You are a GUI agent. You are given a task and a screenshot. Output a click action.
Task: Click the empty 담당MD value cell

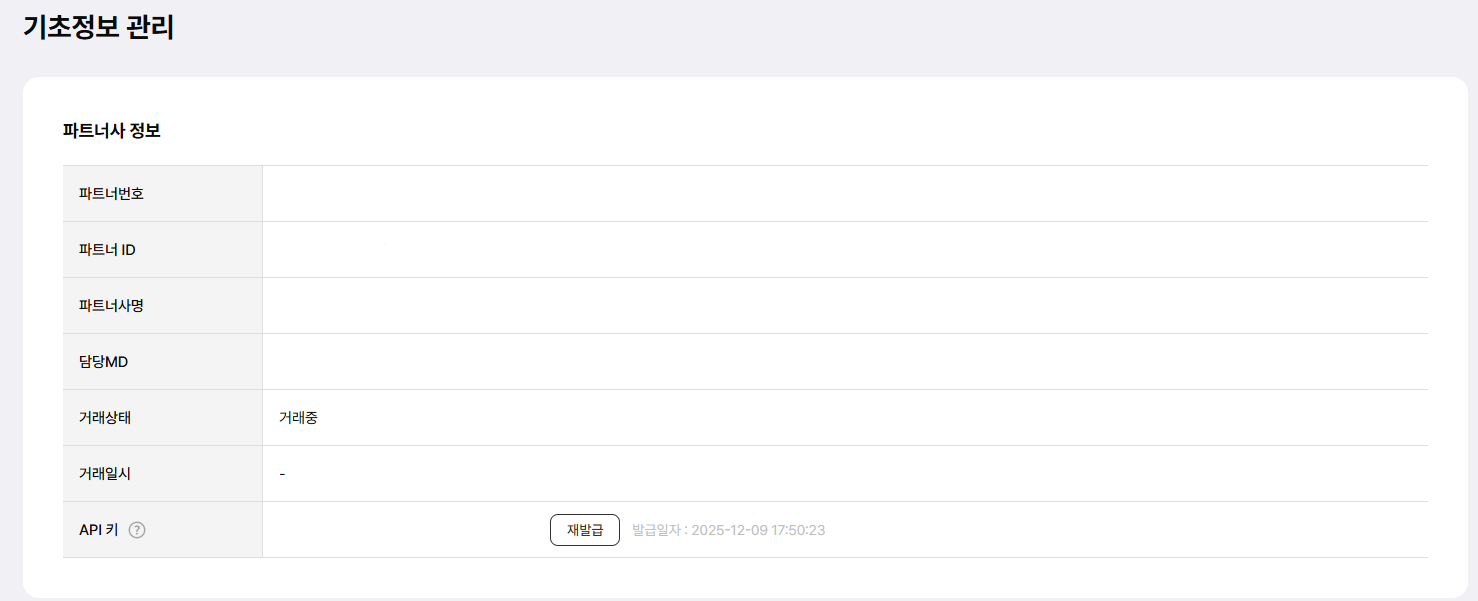coord(844,362)
